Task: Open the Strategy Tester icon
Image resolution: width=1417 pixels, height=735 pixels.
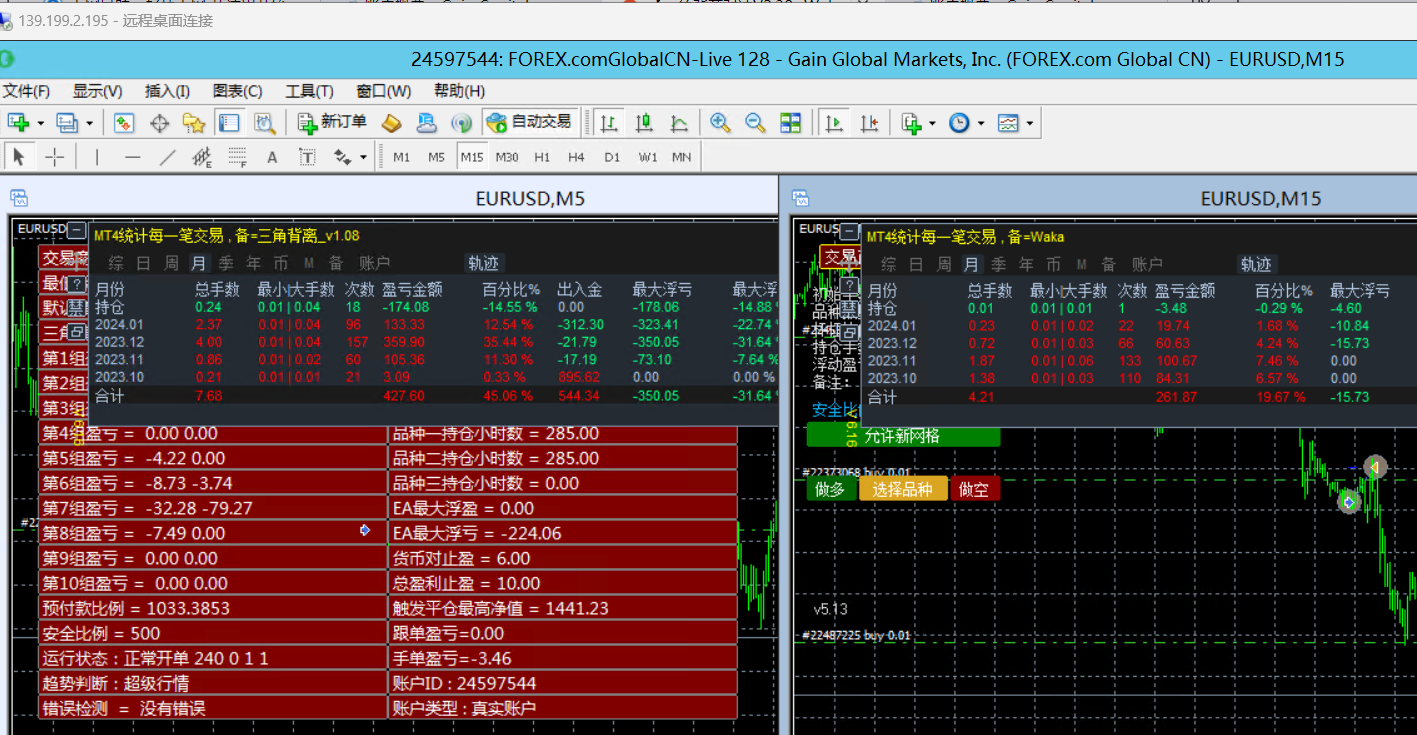Action: [x=264, y=123]
